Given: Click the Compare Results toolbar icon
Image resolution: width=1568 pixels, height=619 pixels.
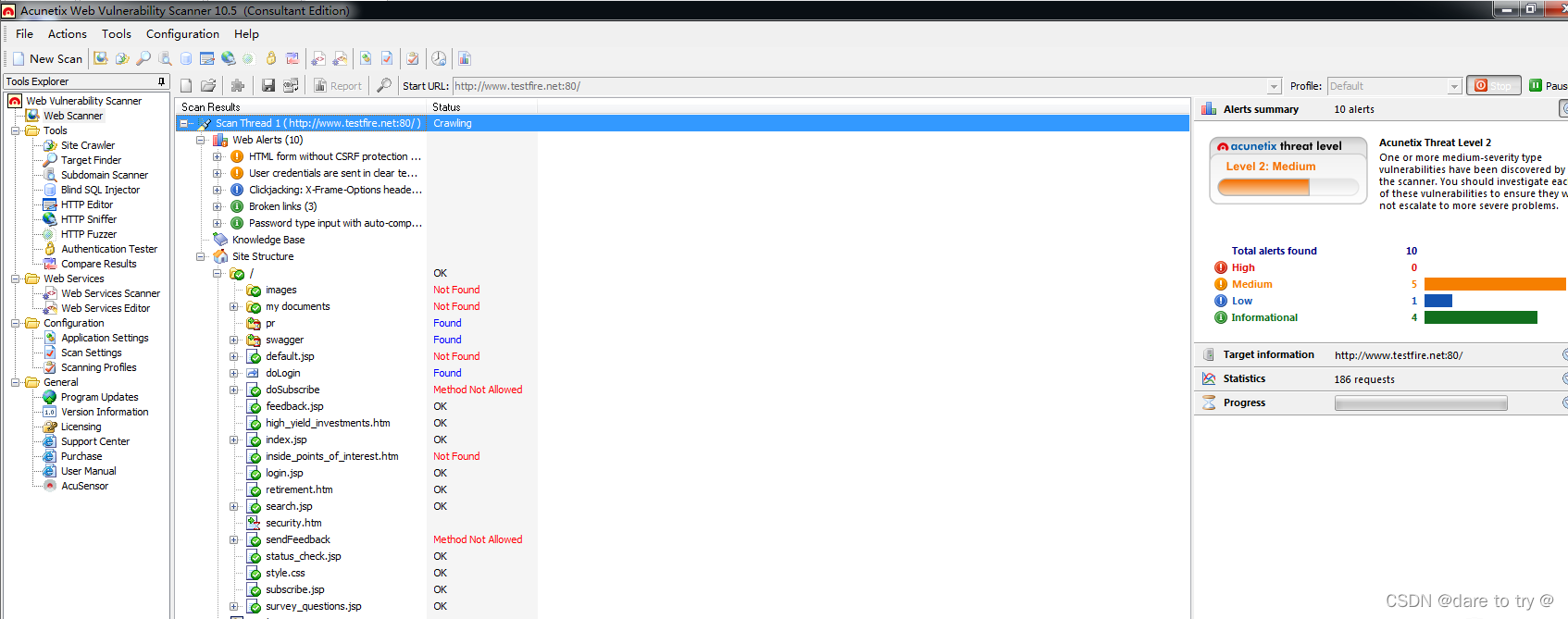Looking at the screenshot, I should point(292,58).
